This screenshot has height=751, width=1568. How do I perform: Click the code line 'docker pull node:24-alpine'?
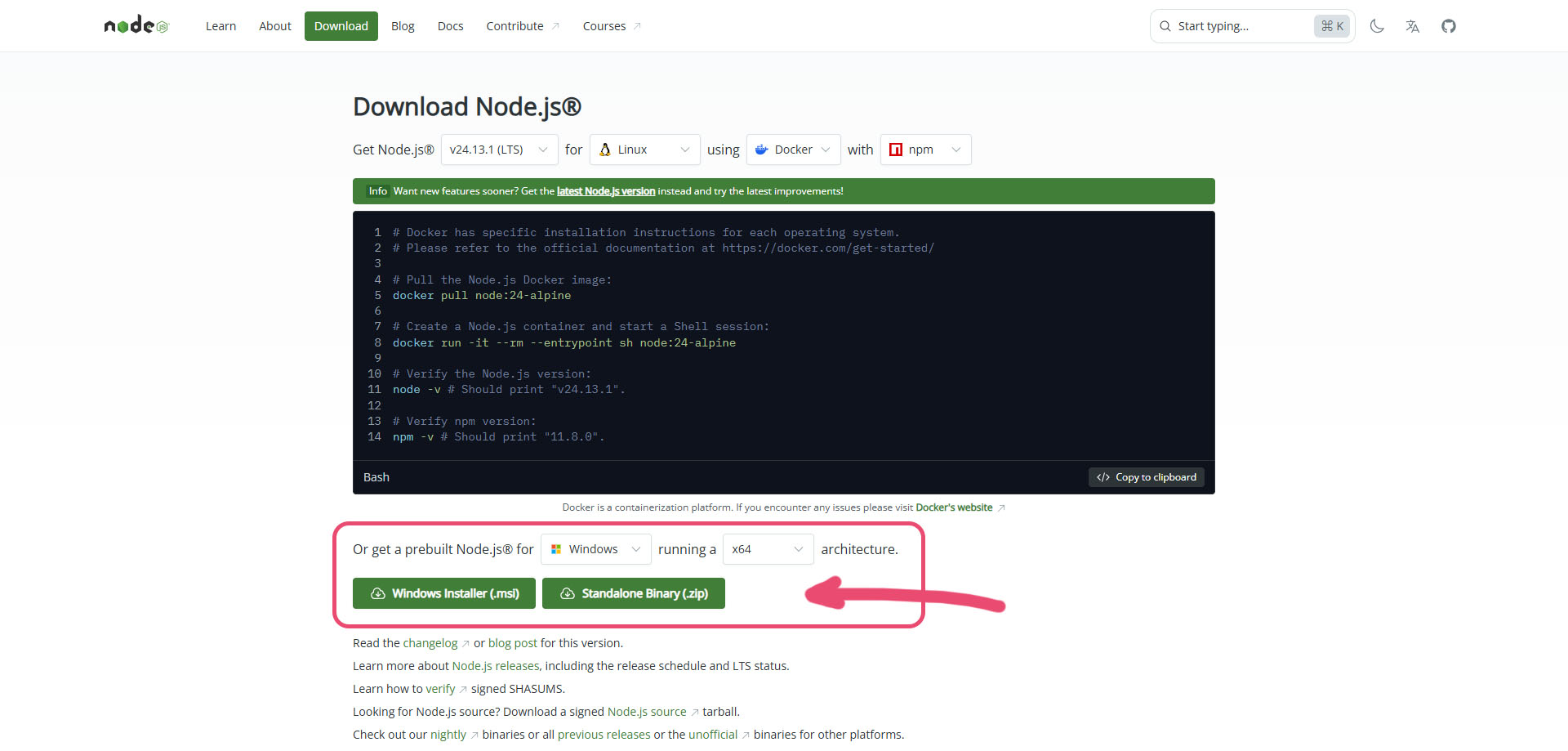(482, 296)
